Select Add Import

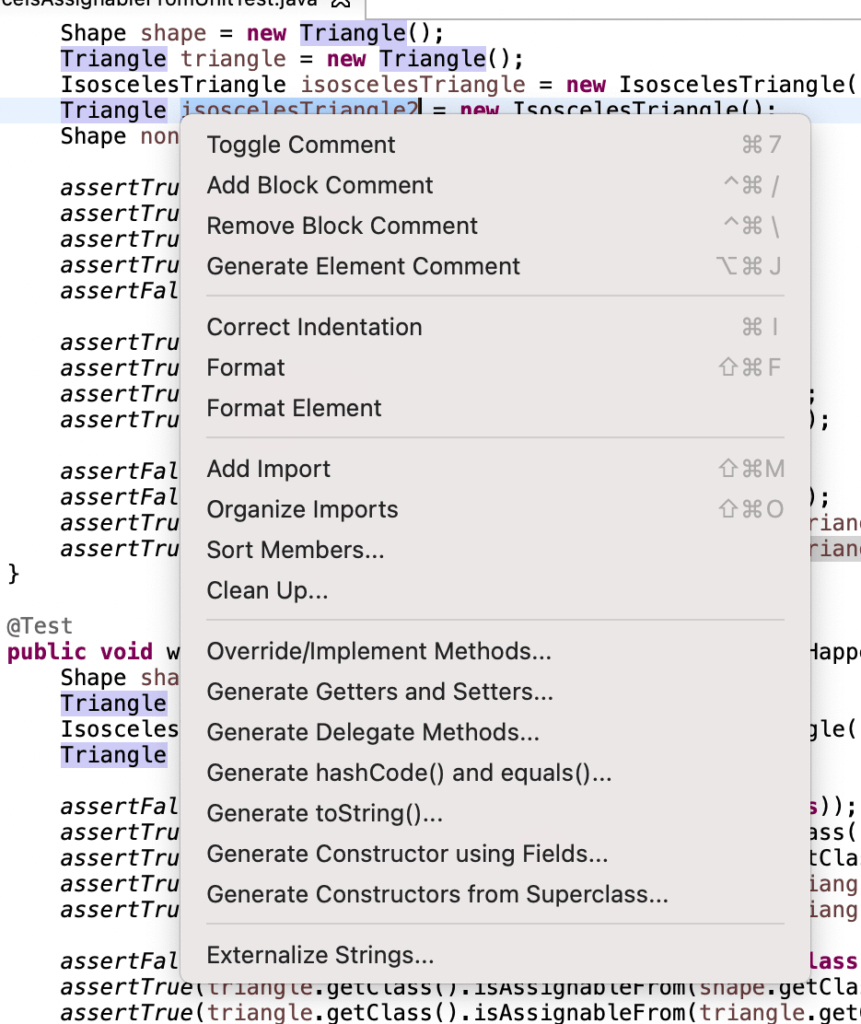pyautogui.click(x=267, y=469)
